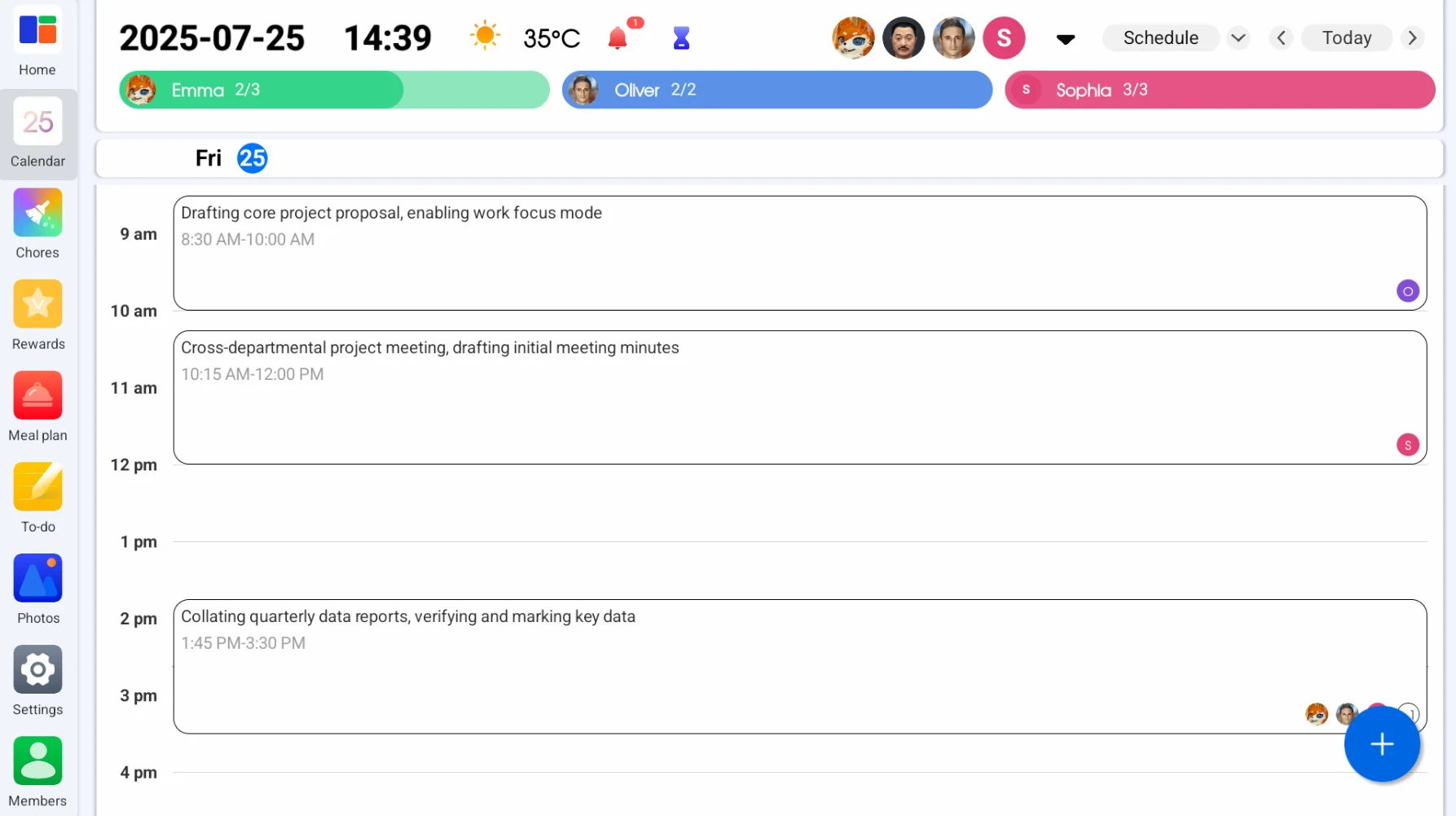Click the pink S badge on meeting event
1456x816 pixels.
point(1408,445)
